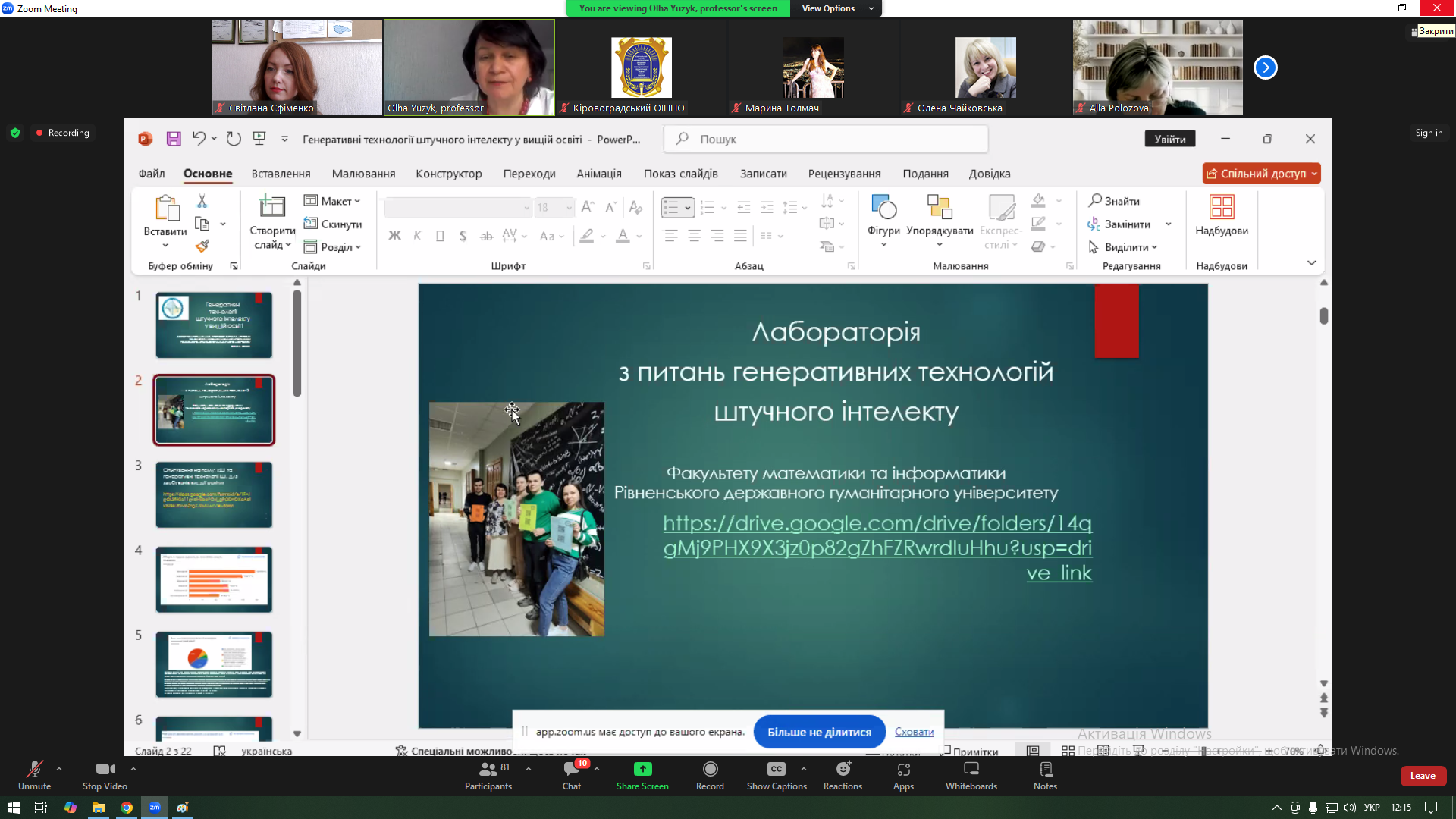Viewport: 1456px width, 819px height.
Task: Switch to Вставлення tab
Action: click(x=281, y=174)
